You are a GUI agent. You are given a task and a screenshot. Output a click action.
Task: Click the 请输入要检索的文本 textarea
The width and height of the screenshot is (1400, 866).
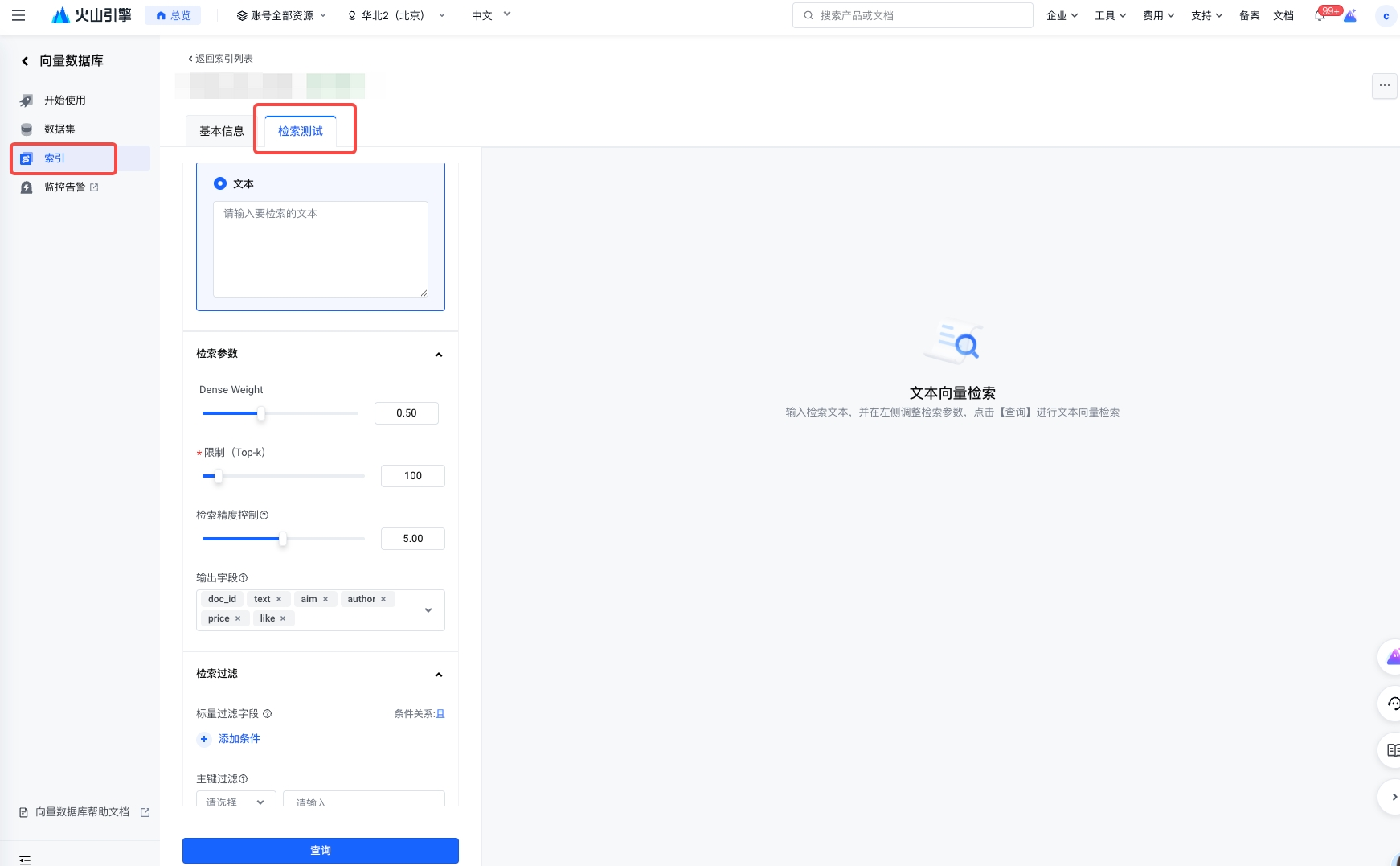[x=321, y=249]
